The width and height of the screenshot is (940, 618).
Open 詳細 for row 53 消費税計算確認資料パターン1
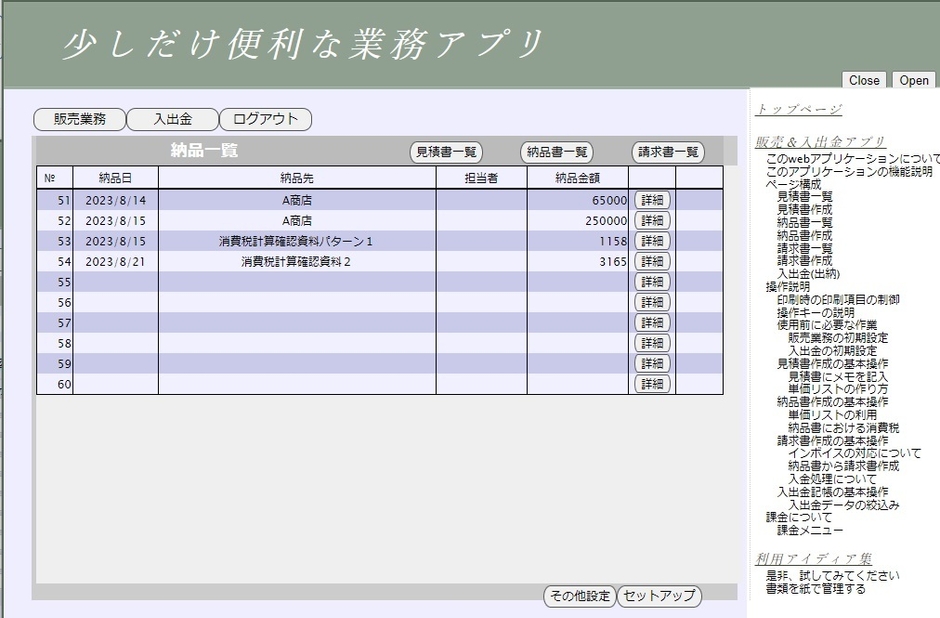(652, 241)
